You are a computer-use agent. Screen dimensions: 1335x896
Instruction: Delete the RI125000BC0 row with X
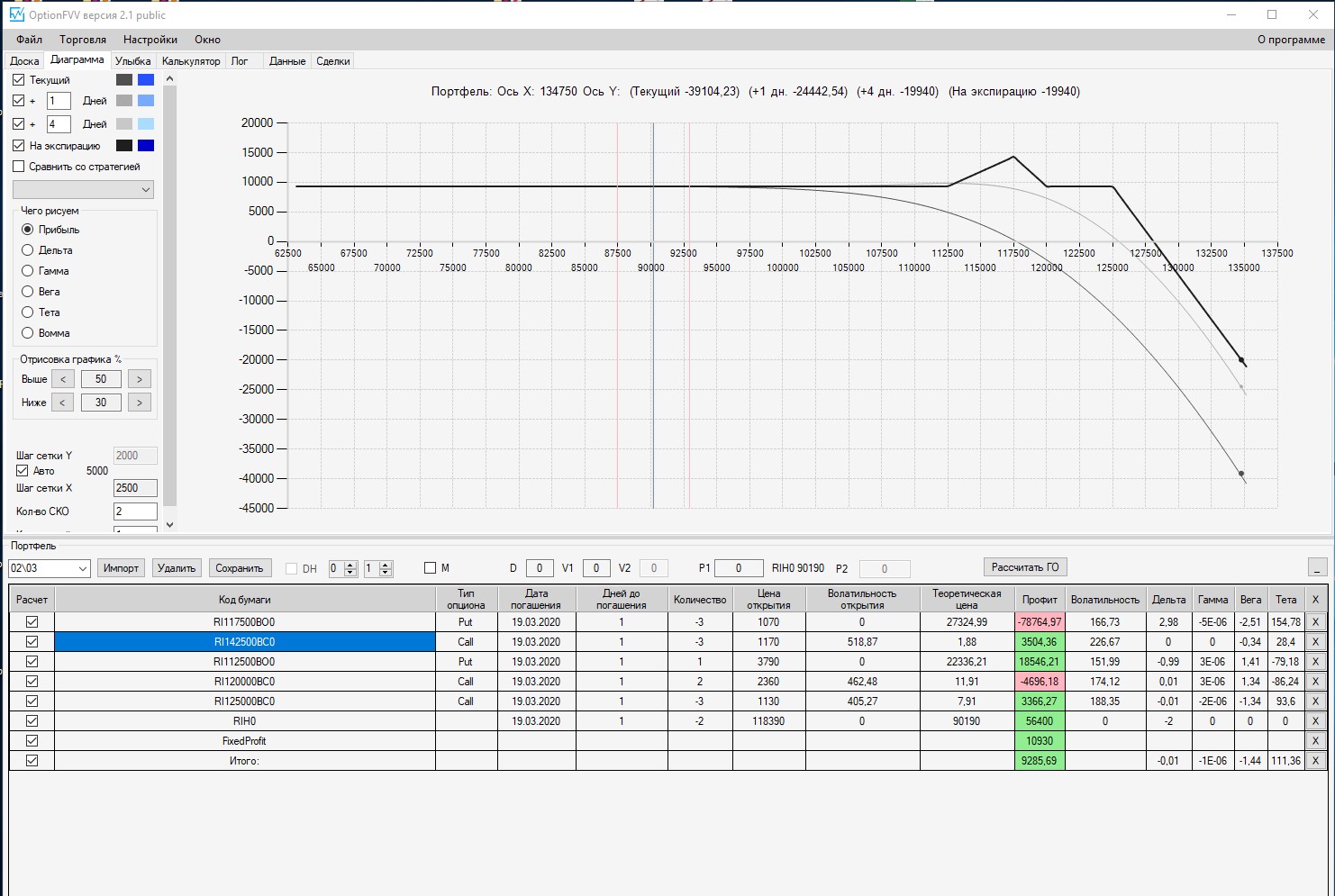[1315, 701]
